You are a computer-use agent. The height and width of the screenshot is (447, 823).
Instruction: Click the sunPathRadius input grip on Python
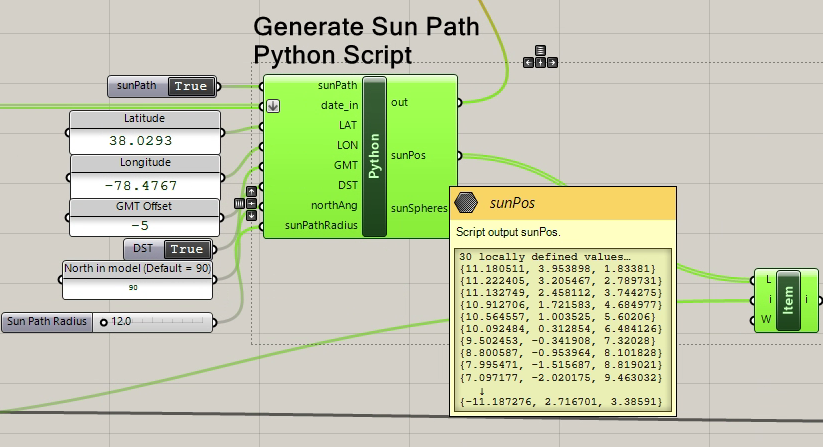tap(261, 227)
